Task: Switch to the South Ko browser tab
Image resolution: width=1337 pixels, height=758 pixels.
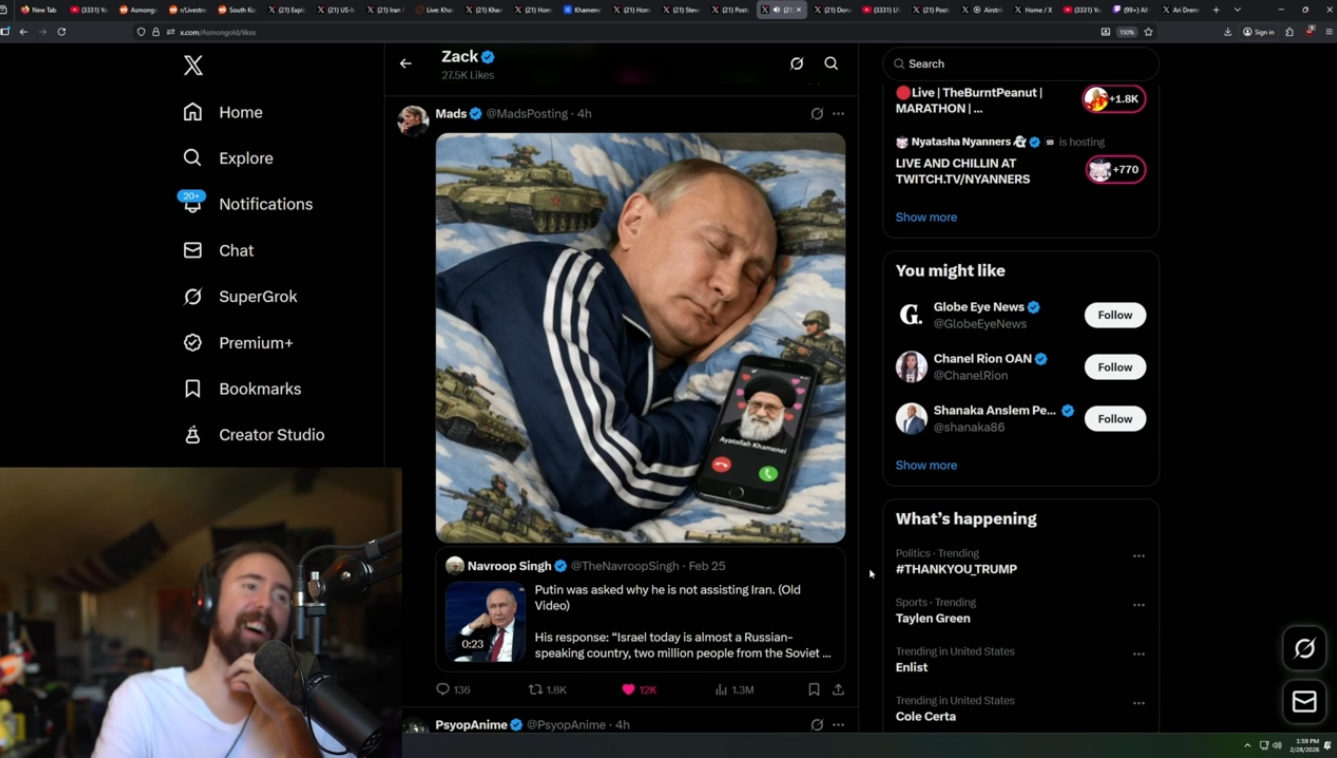Action: [236, 10]
